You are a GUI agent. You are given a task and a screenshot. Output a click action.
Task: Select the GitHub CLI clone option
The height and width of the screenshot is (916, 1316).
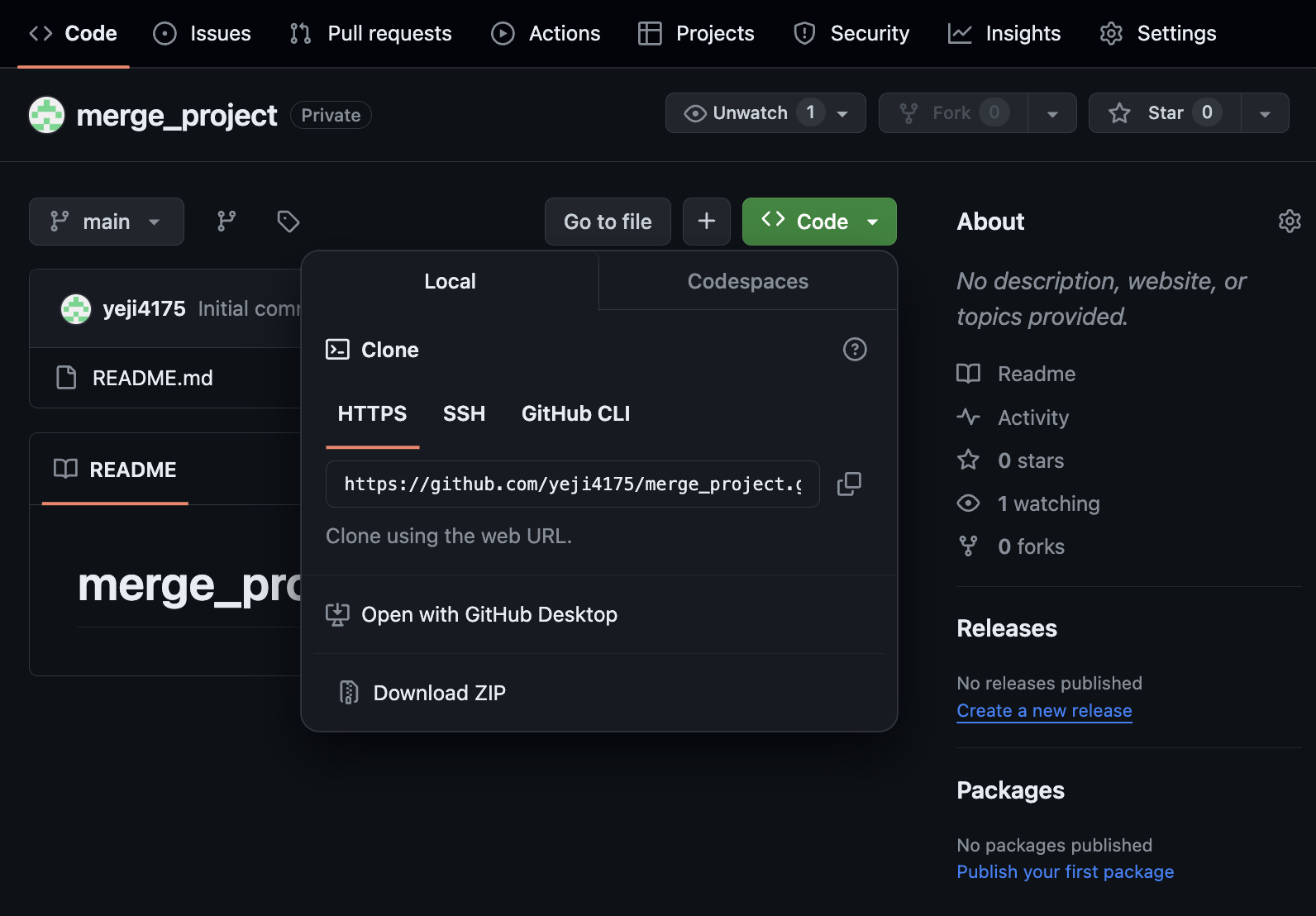click(575, 413)
